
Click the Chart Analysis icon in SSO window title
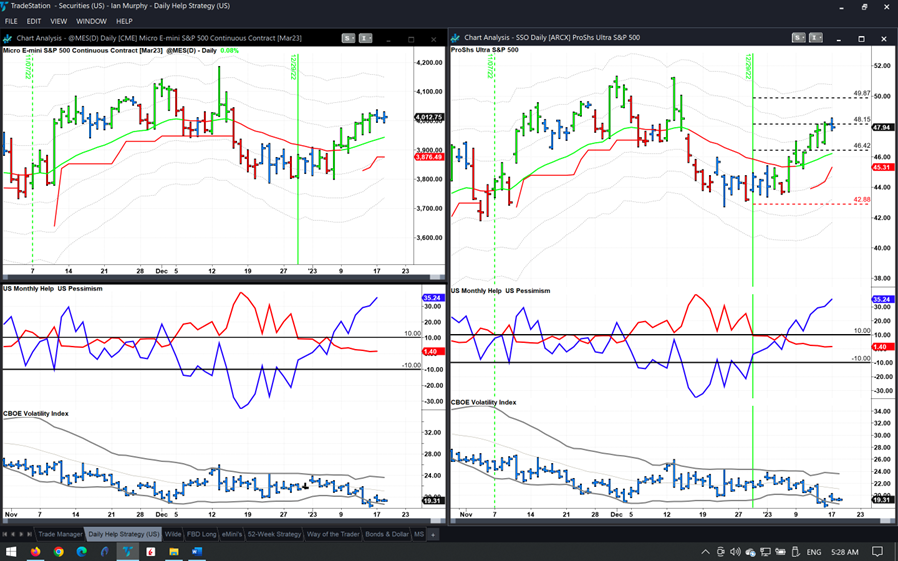pos(456,38)
